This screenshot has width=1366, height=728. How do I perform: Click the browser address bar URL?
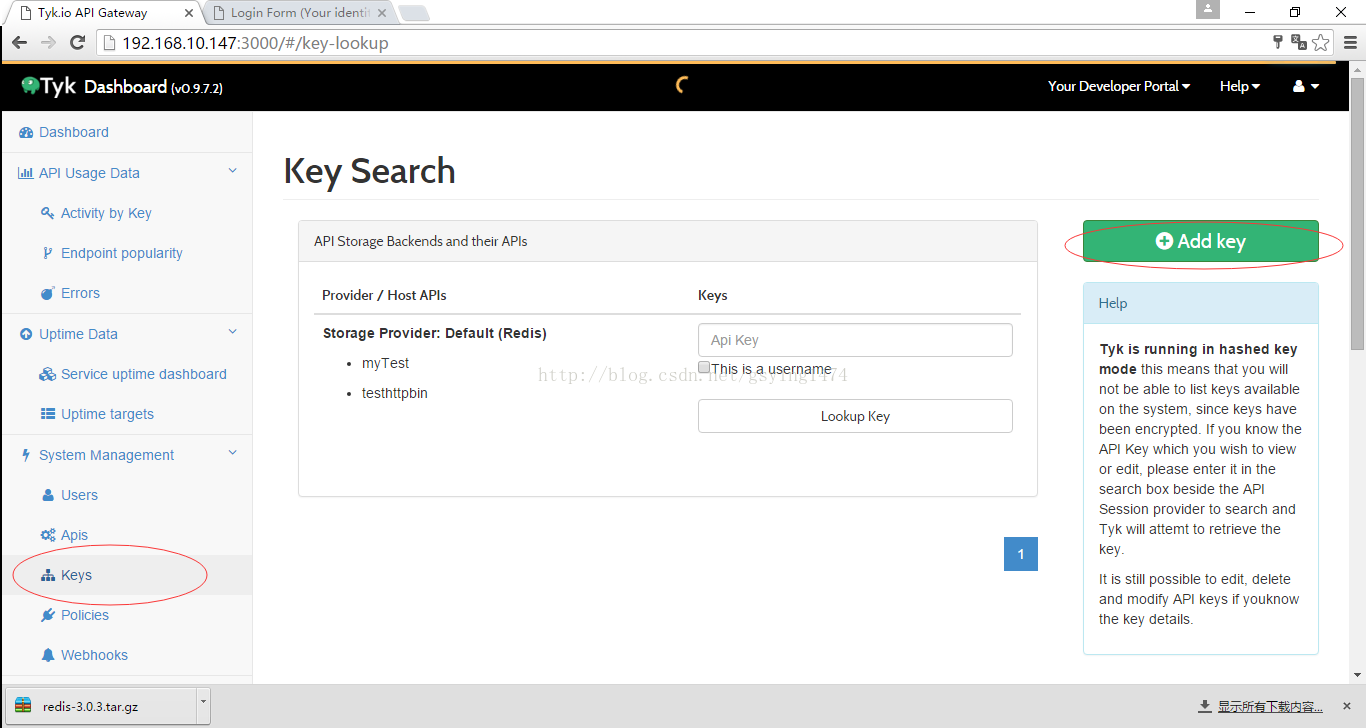255,43
